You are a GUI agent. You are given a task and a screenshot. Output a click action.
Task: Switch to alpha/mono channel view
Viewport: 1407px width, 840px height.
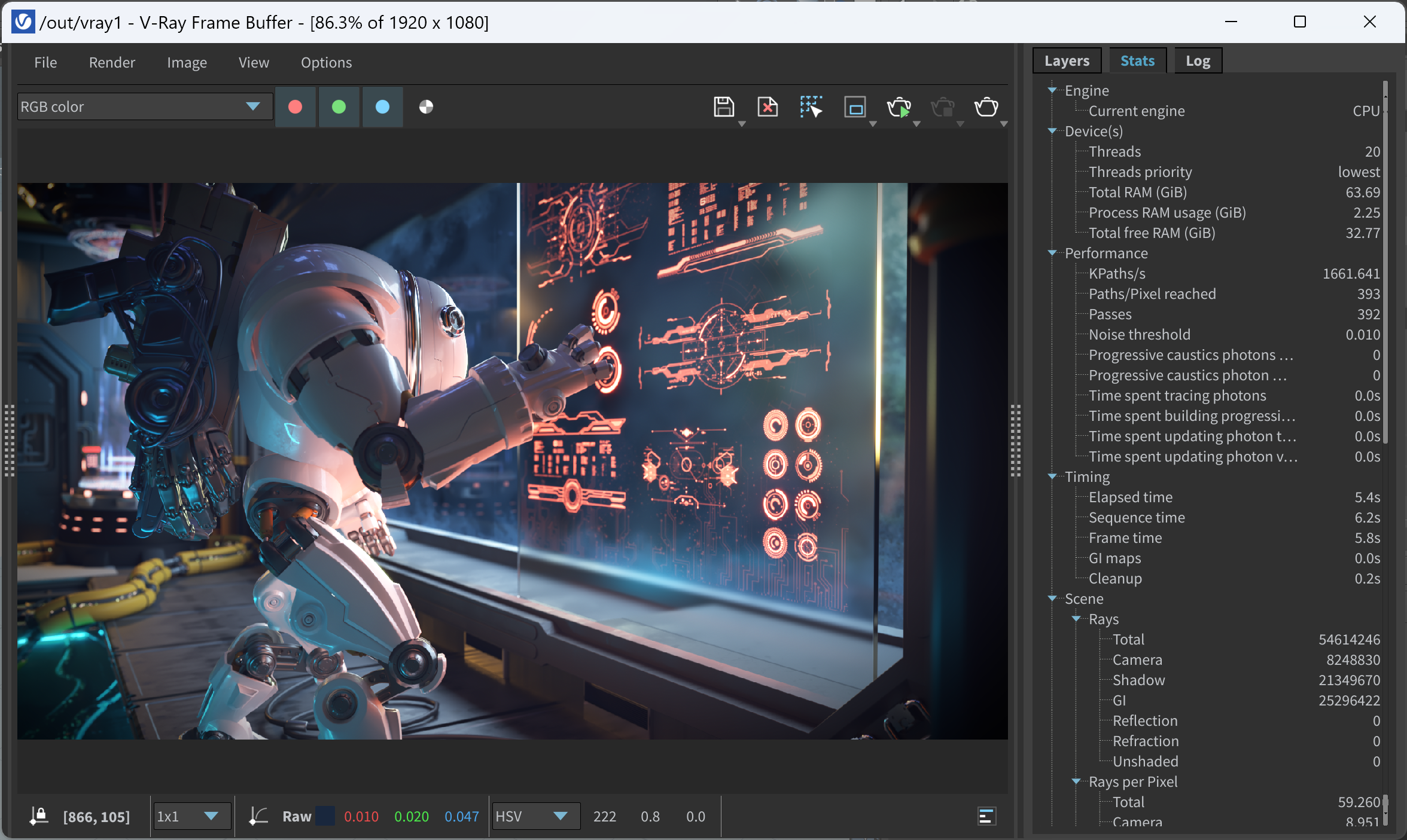tap(426, 107)
